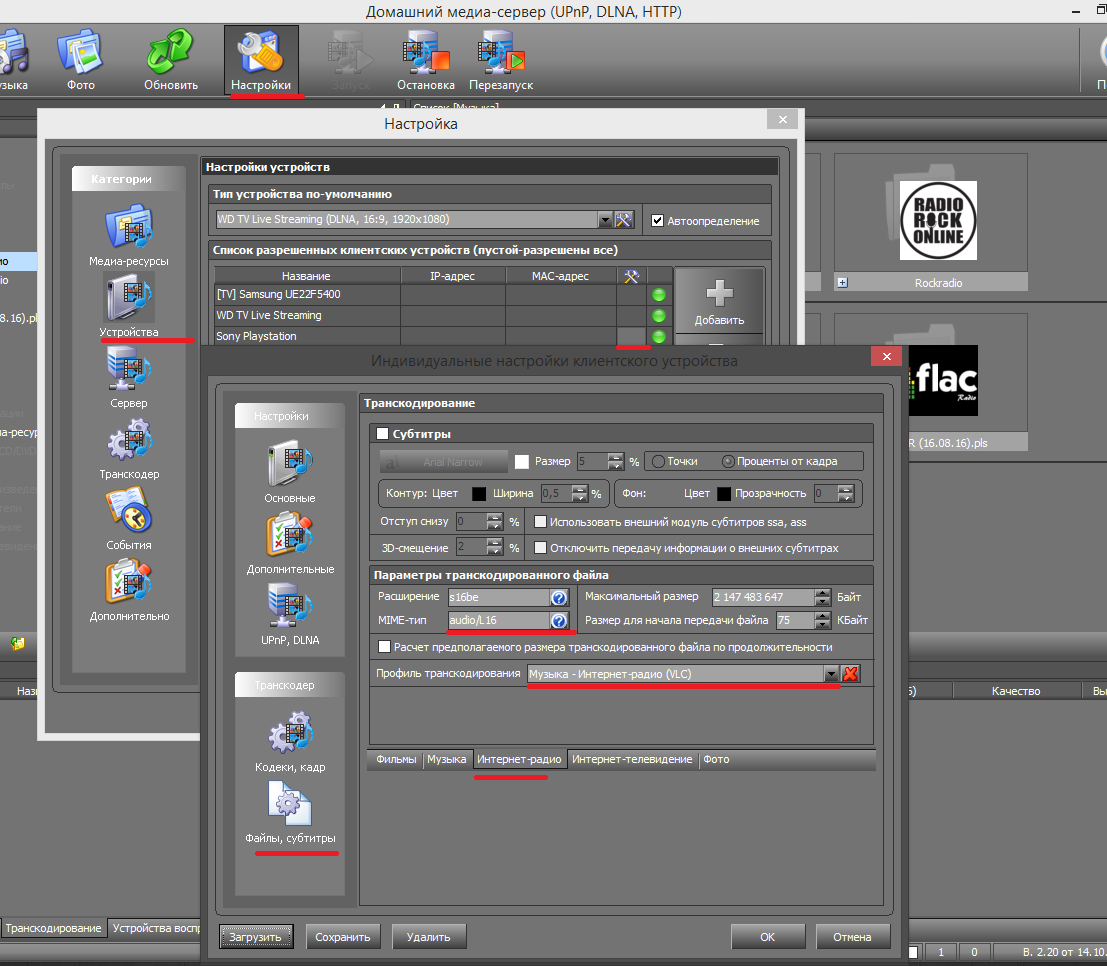Click the Добавить device plus button

719,302
